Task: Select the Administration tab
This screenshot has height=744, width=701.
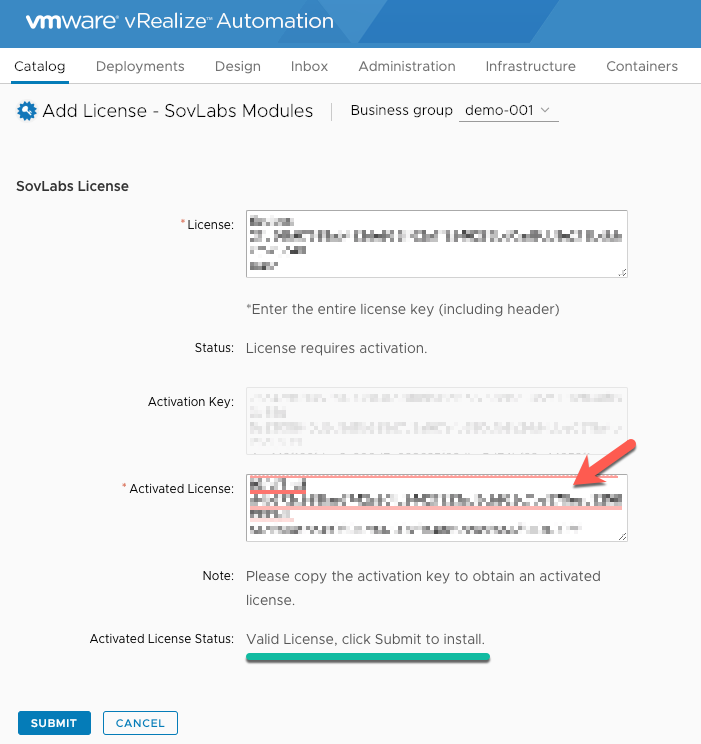Action: 407,66
